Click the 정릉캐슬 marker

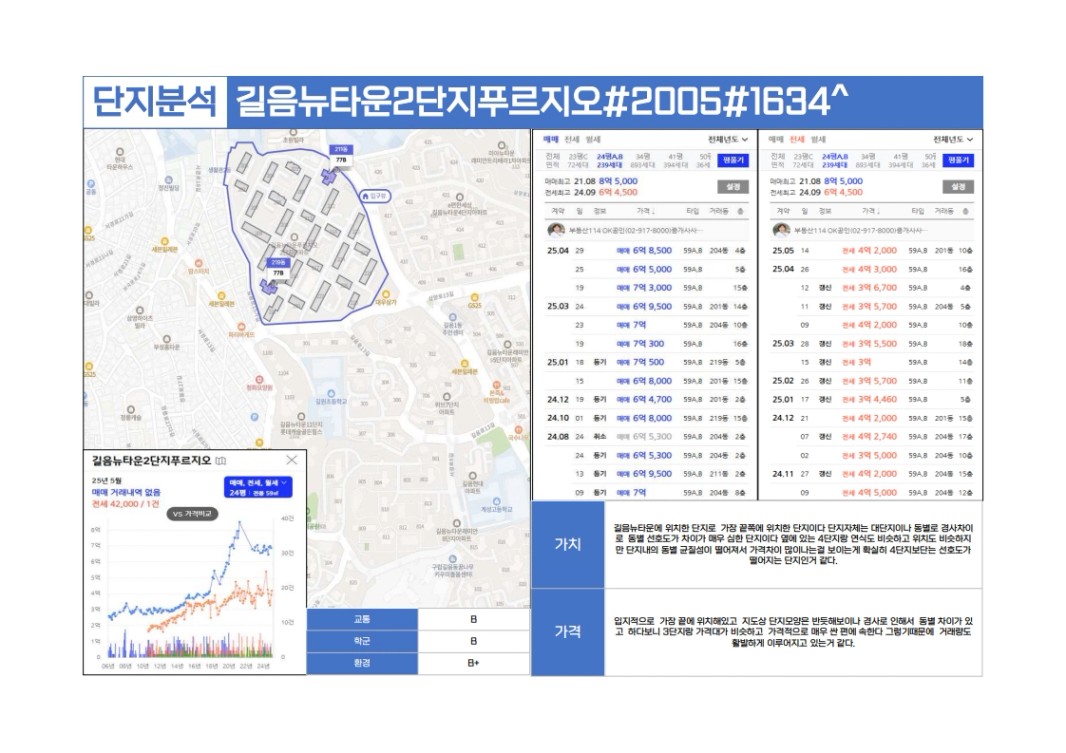[x=131, y=413]
